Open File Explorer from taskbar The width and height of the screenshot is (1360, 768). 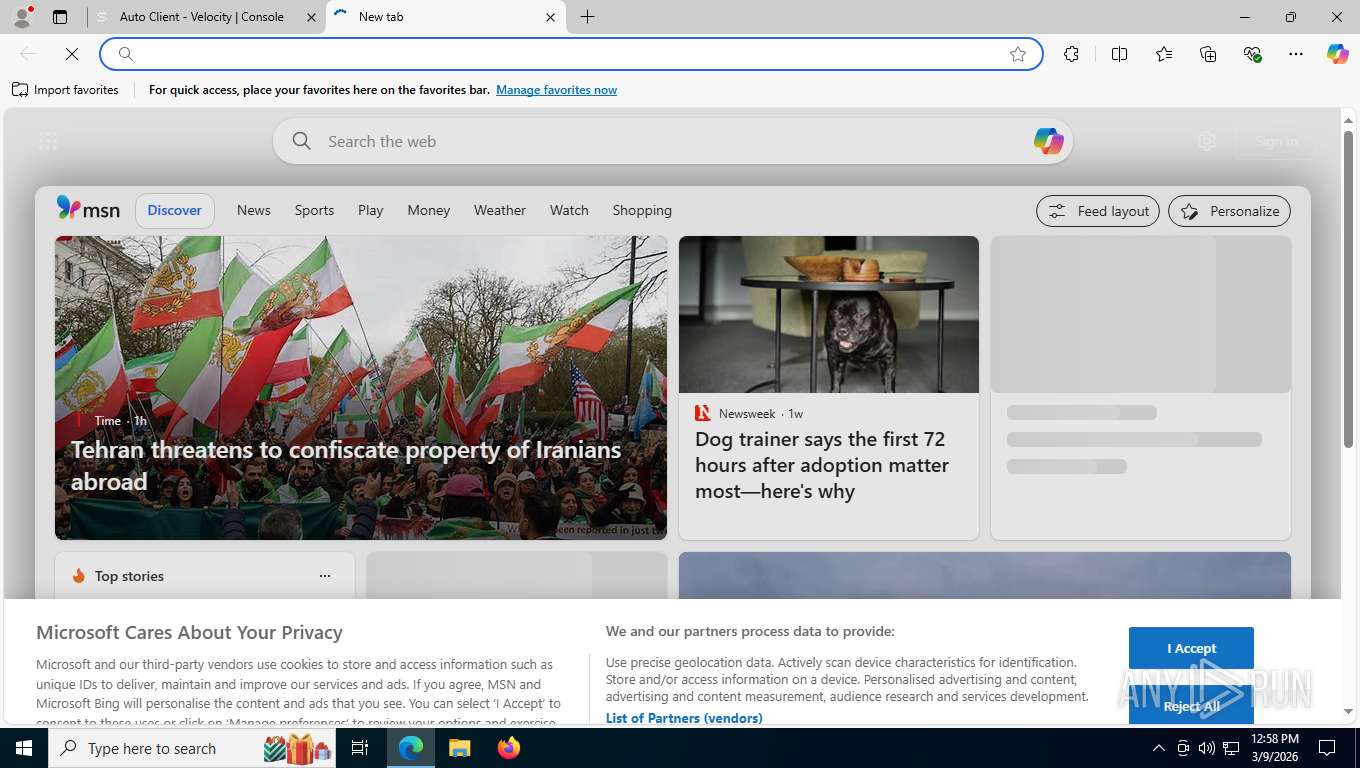[x=459, y=748]
